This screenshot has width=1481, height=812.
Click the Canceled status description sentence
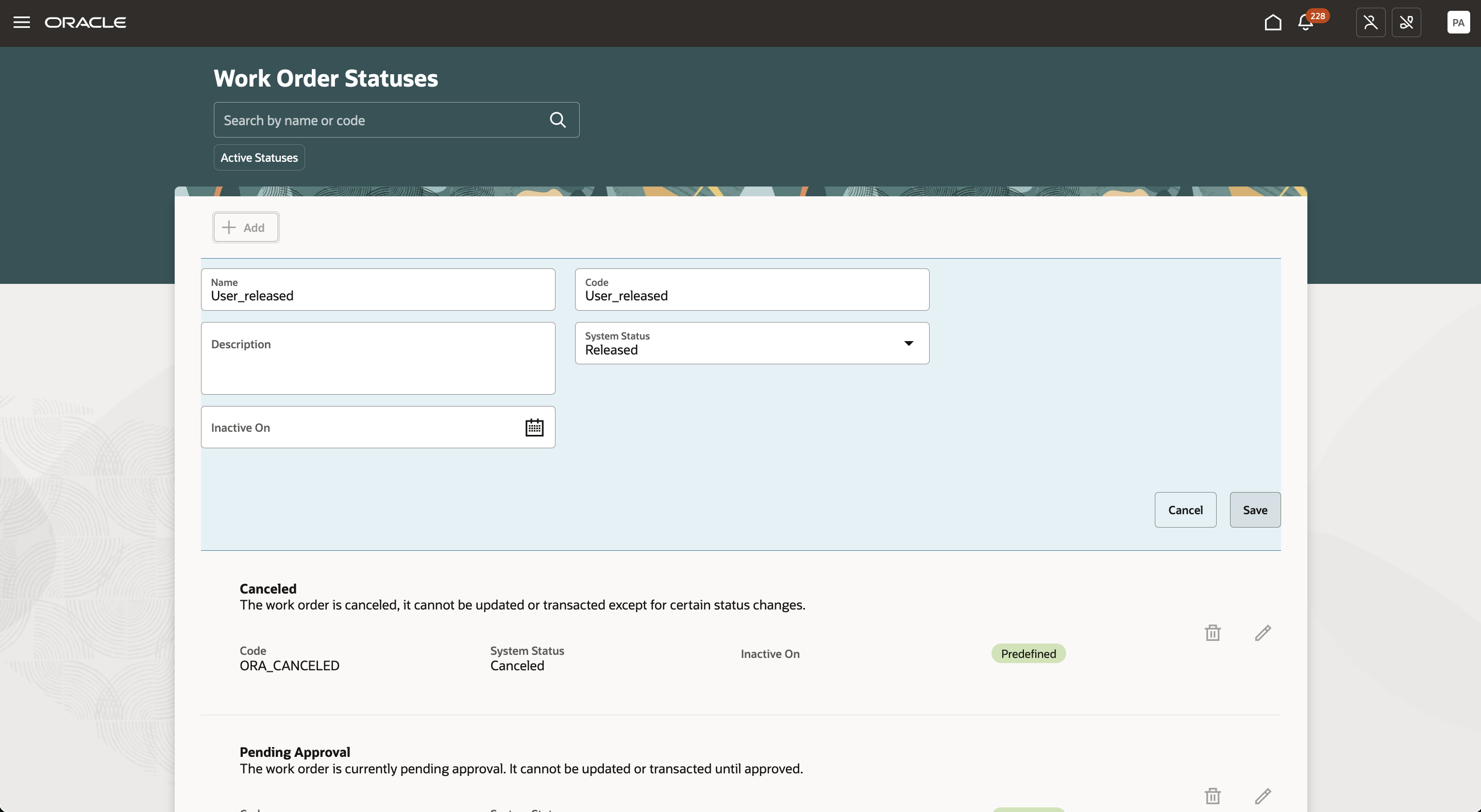(523, 604)
